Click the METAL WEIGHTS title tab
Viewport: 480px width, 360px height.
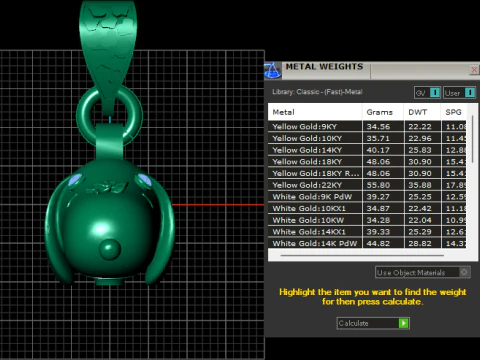click(x=324, y=67)
